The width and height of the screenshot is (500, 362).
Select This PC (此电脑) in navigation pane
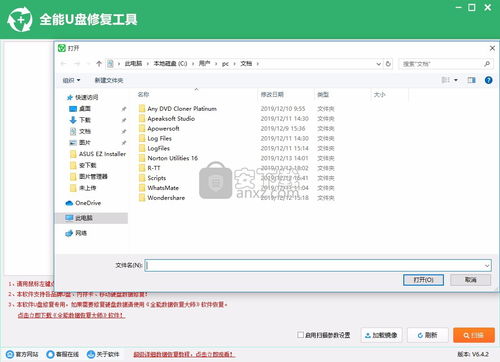(x=91, y=218)
